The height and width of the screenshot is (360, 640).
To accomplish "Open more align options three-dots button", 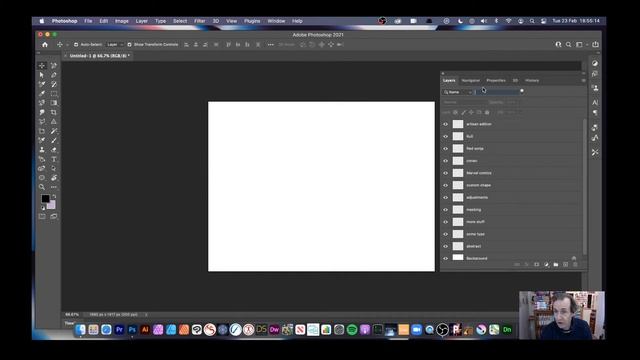I will coord(271,44).
